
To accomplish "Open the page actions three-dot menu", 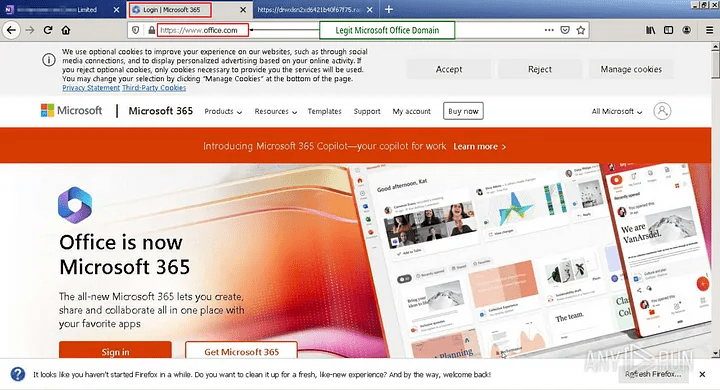I will 549,30.
